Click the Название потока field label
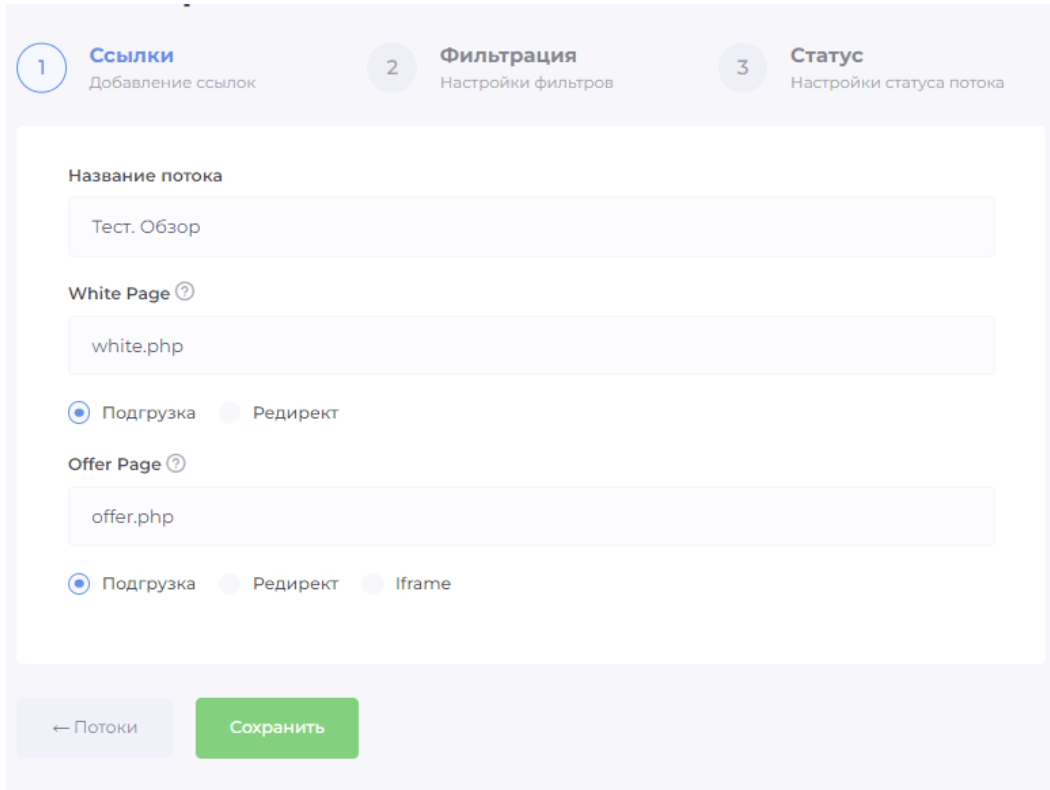Image resolution: width=1050 pixels, height=790 pixels. 145,176
